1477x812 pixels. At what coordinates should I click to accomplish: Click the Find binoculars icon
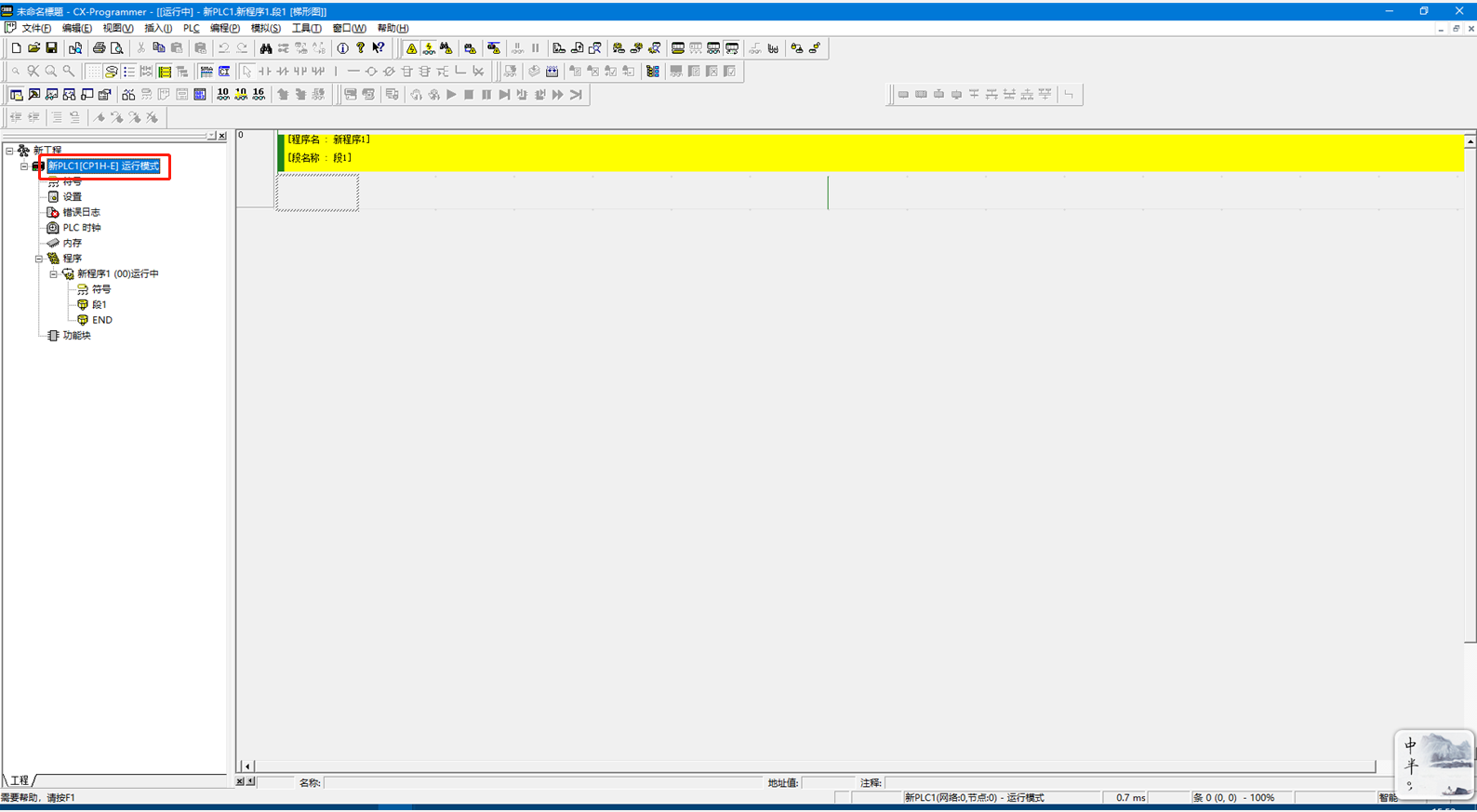[266, 48]
